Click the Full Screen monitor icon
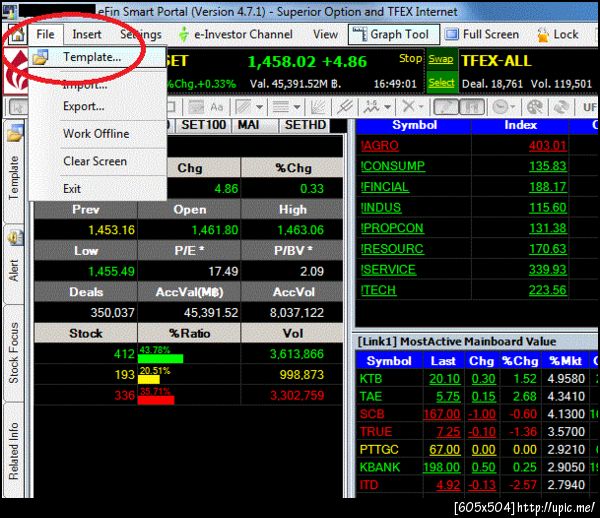600x518 pixels. point(452,34)
